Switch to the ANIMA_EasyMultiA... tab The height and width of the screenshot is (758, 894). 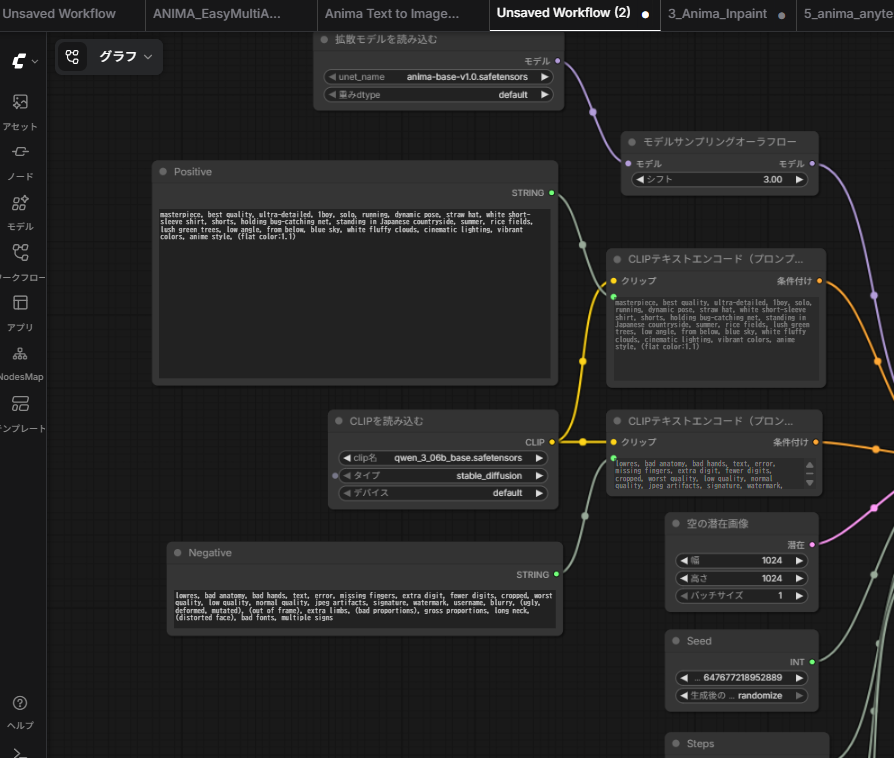[x=217, y=14]
